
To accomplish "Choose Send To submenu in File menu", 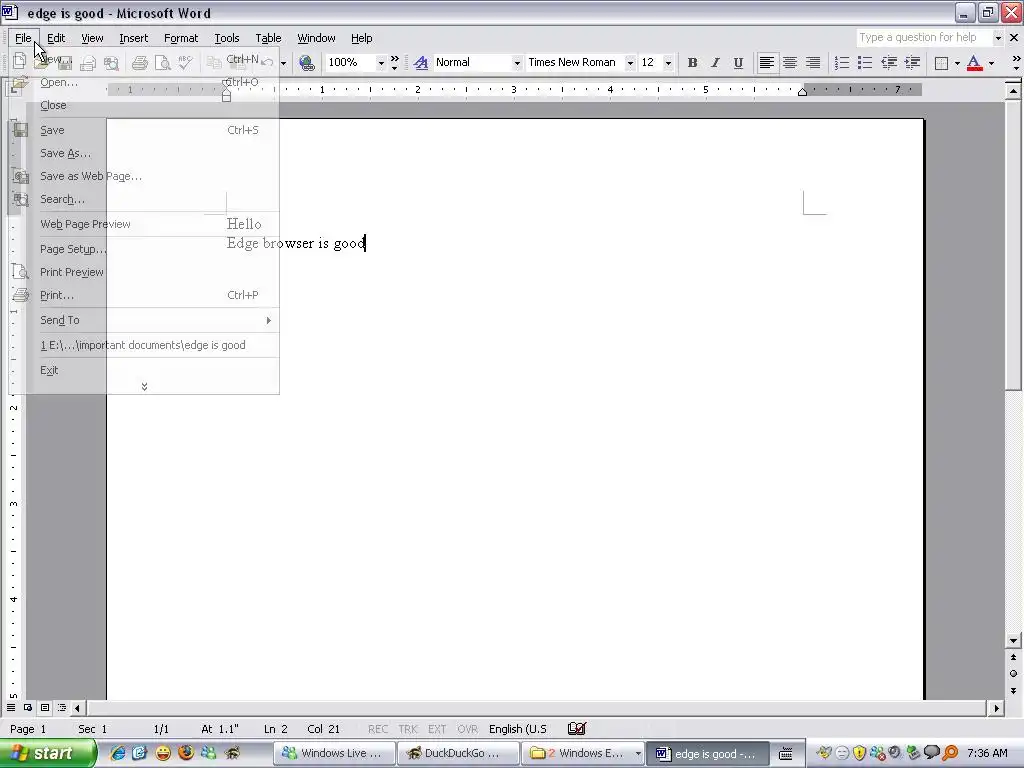I will [144, 320].
